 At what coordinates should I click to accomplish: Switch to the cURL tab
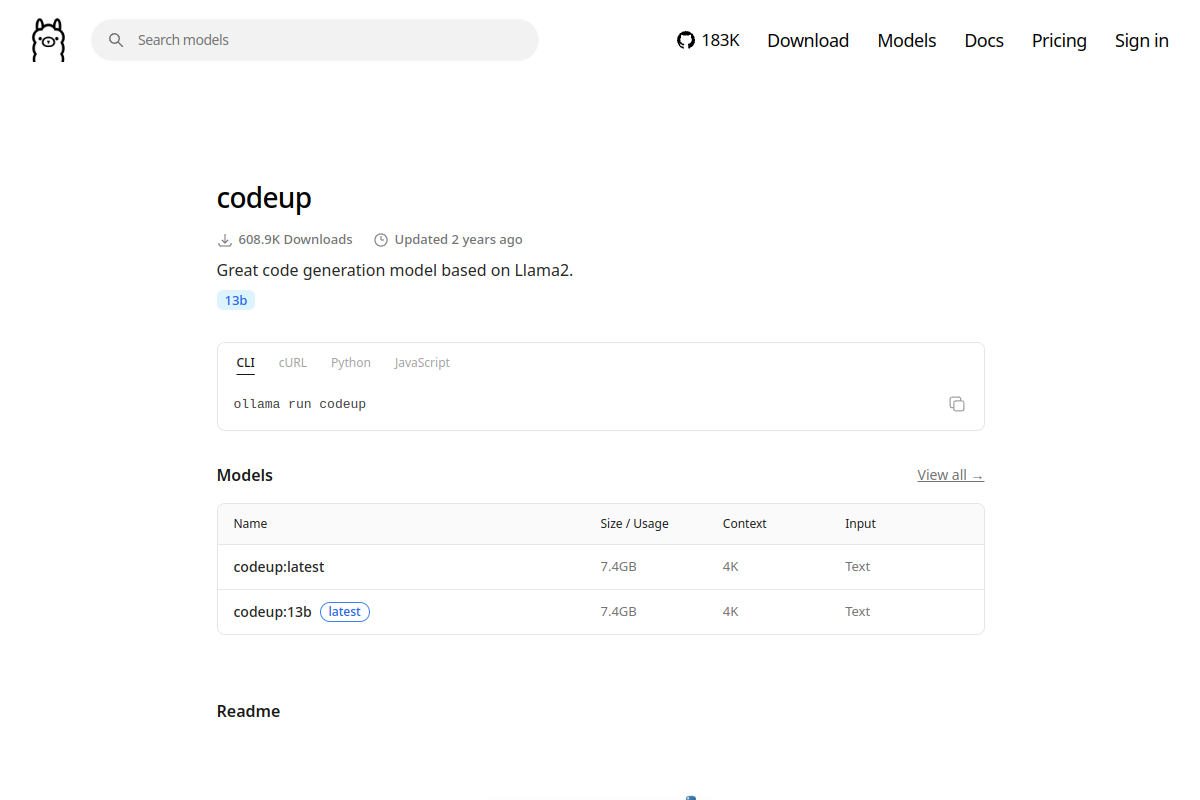tap(293, 363)
